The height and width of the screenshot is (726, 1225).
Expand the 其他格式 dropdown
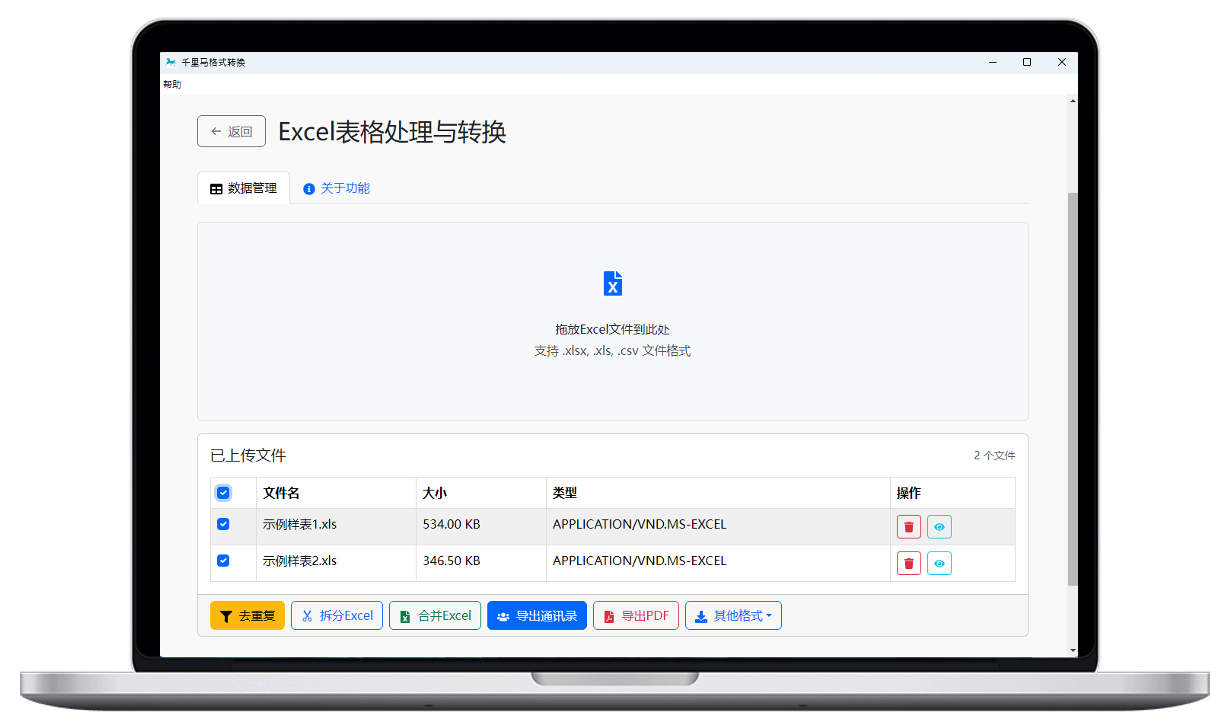733,616
